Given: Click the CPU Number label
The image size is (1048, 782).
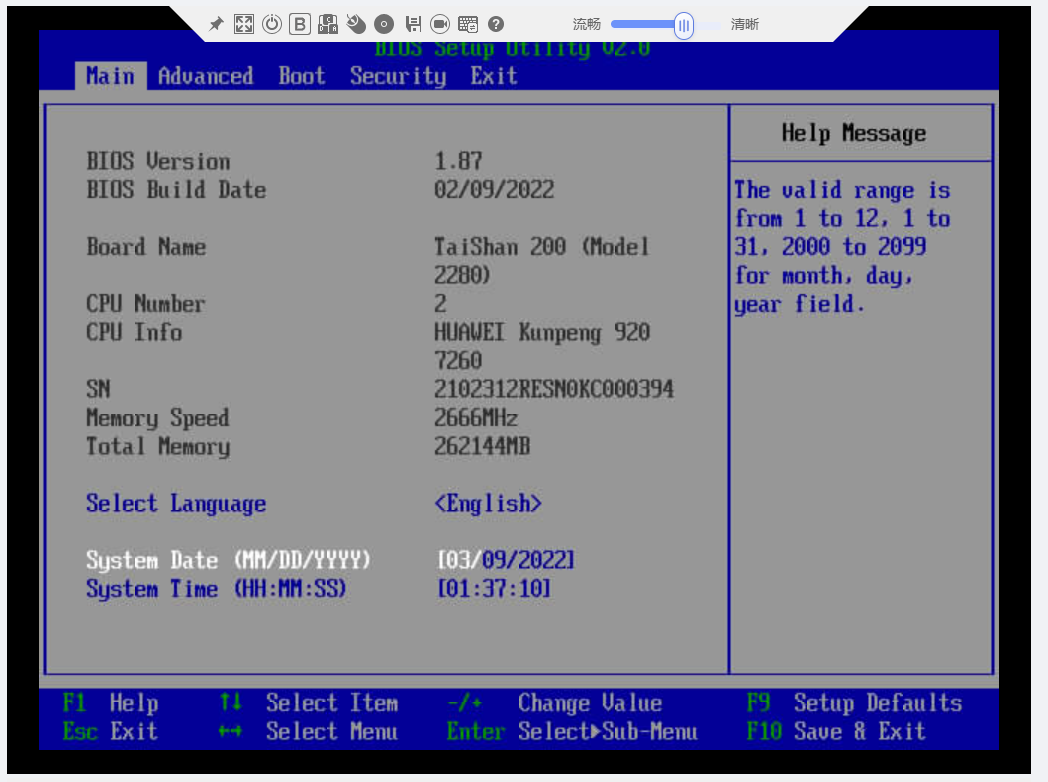Looking at the screenshot, I should click(145, 304).
